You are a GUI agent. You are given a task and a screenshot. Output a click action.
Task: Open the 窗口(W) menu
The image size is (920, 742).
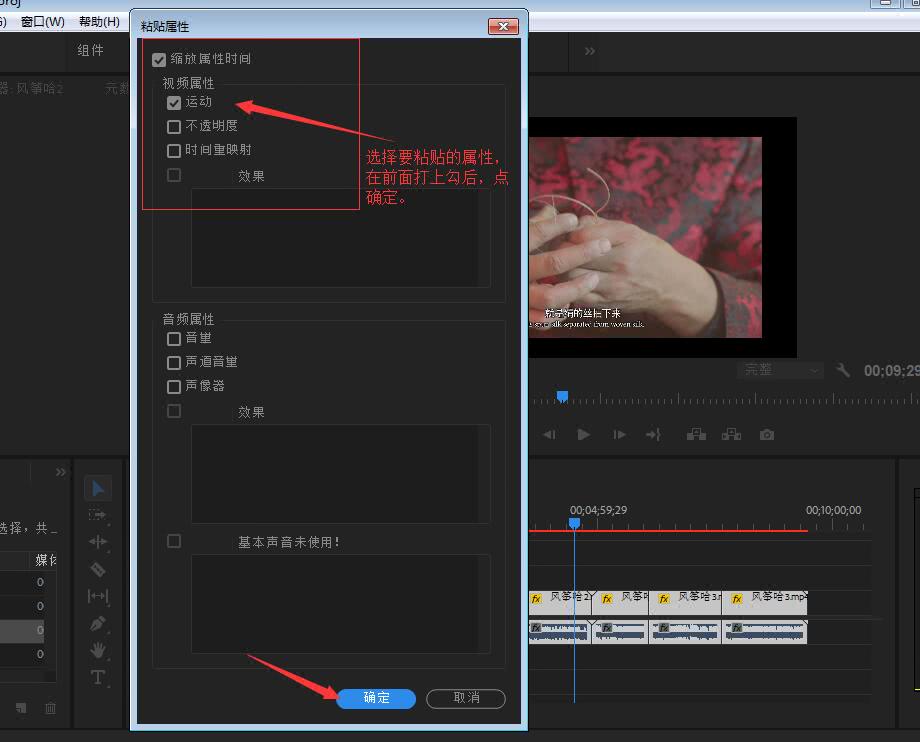tap(42, 22)
